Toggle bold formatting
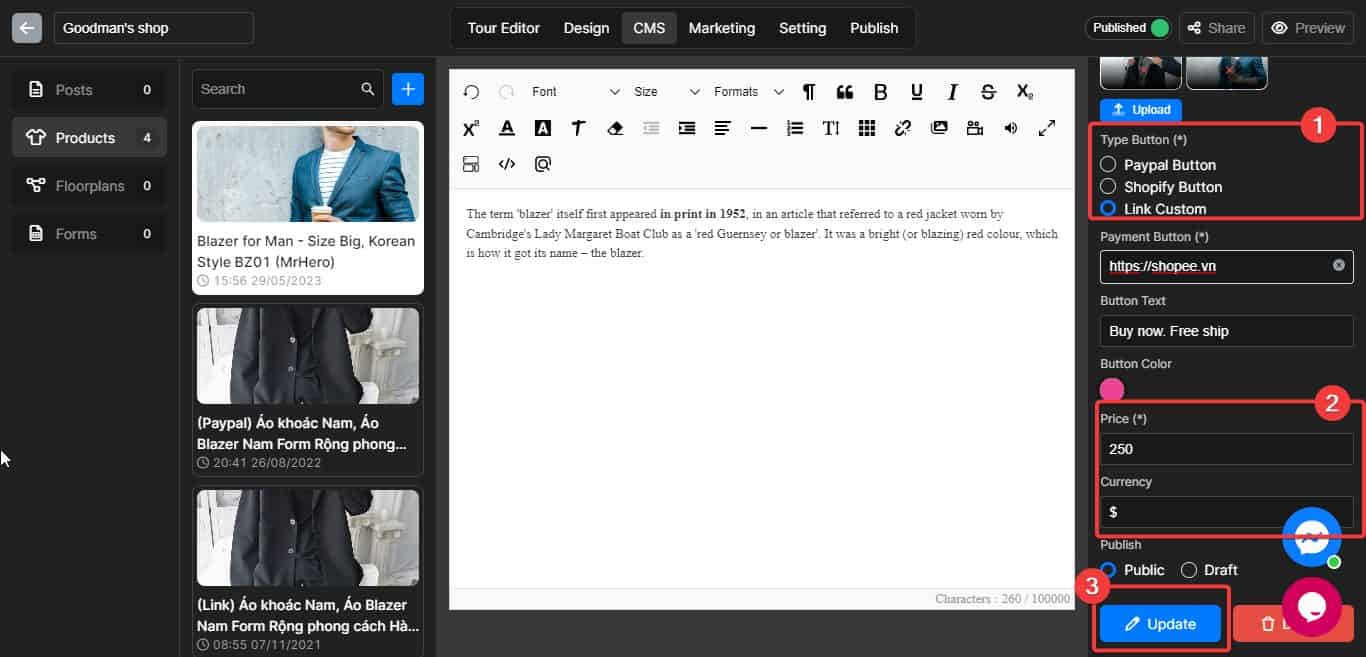This screenshot has height=657, width=1366. click(x=881, y=92)
